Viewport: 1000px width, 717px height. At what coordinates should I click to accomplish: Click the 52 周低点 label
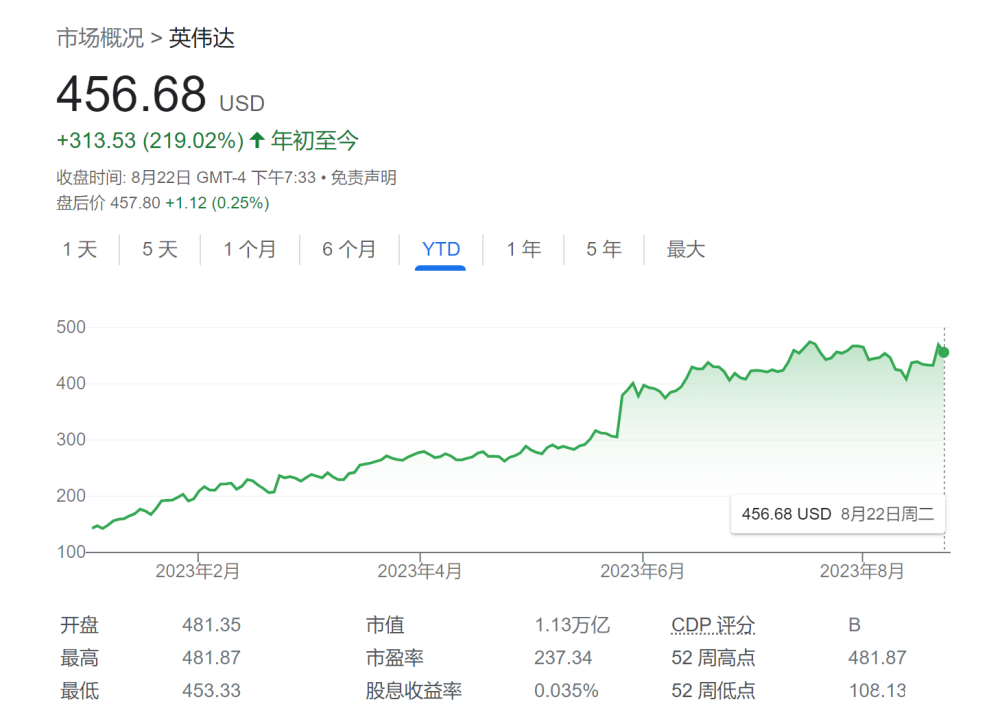click(713, 691)
